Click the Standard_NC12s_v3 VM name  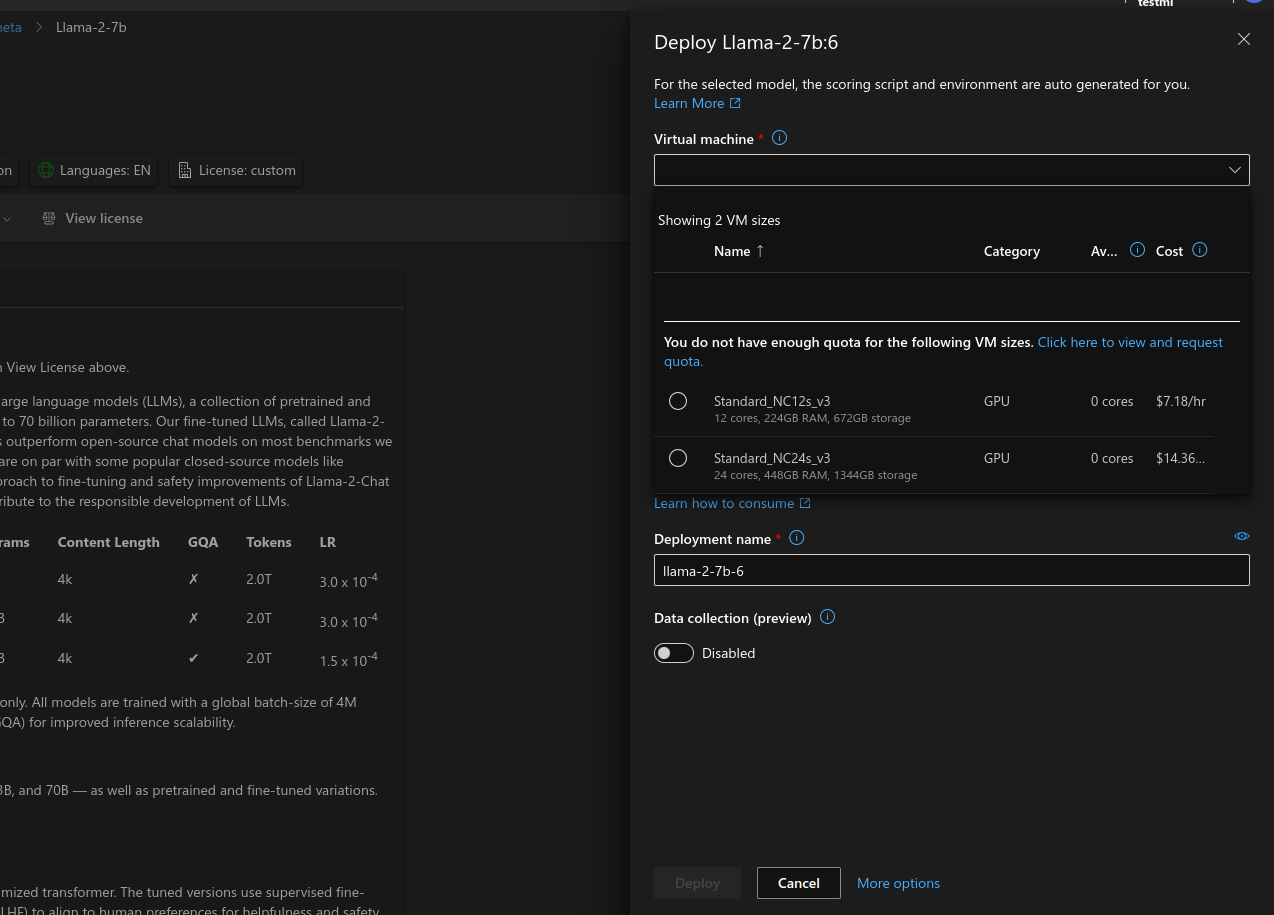pos(772,401)
